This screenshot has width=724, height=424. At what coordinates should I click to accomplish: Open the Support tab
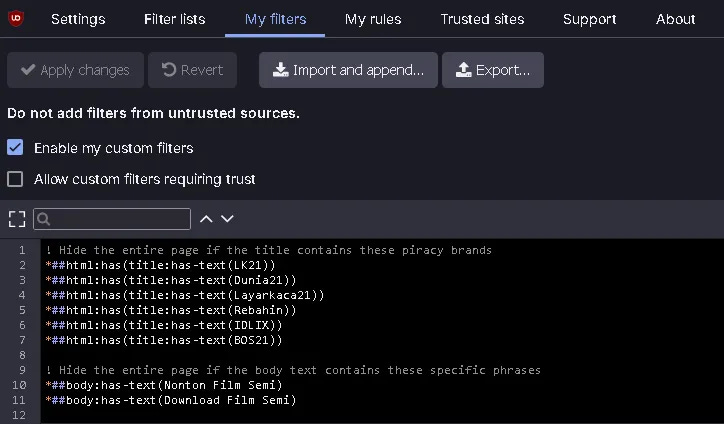point(589,19)
